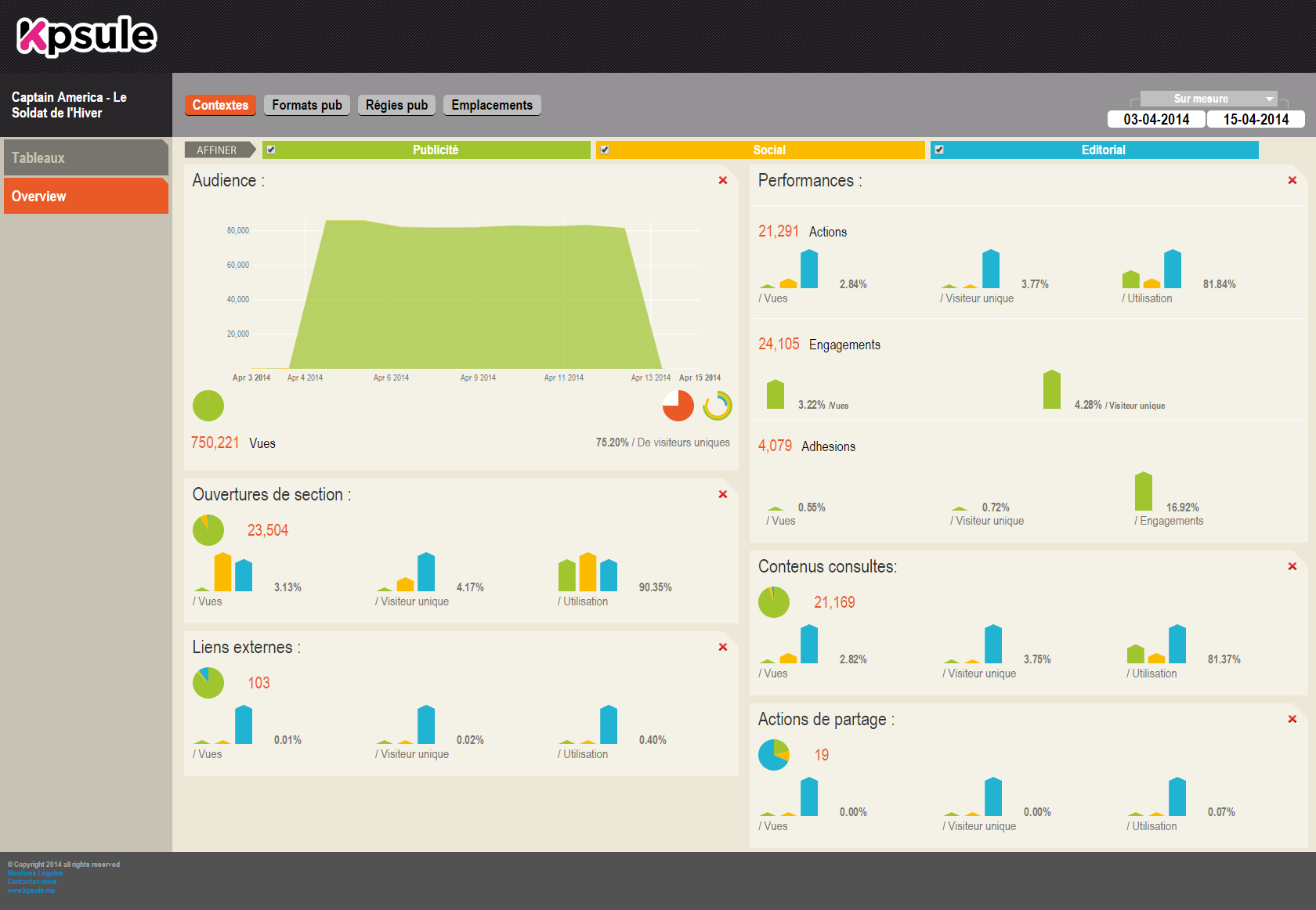Viewport: 1316px width, 910px height.
Task: Close the Performances panel
Action: [1292, 181]
